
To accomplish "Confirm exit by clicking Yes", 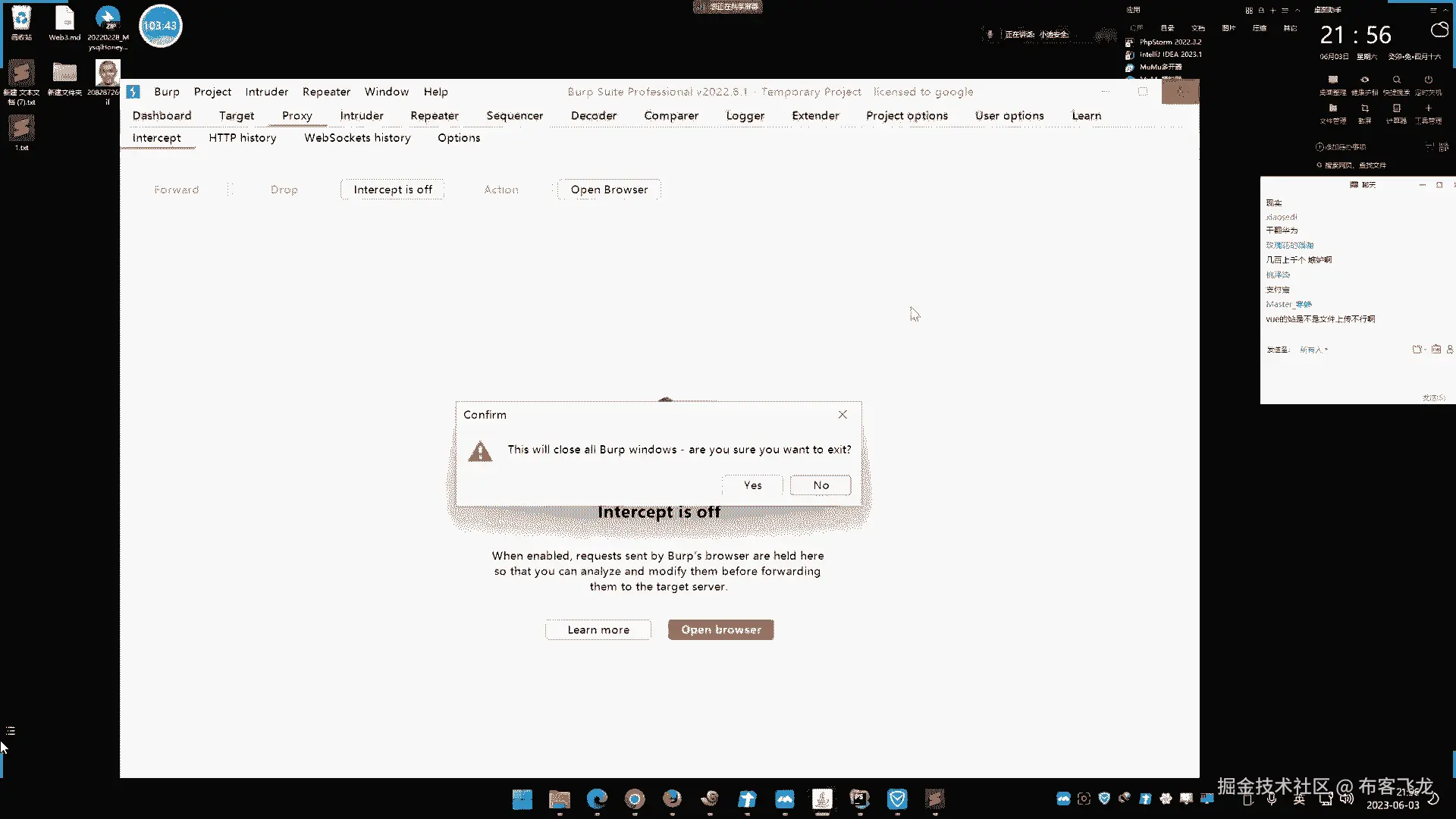I will coord(752,485).
